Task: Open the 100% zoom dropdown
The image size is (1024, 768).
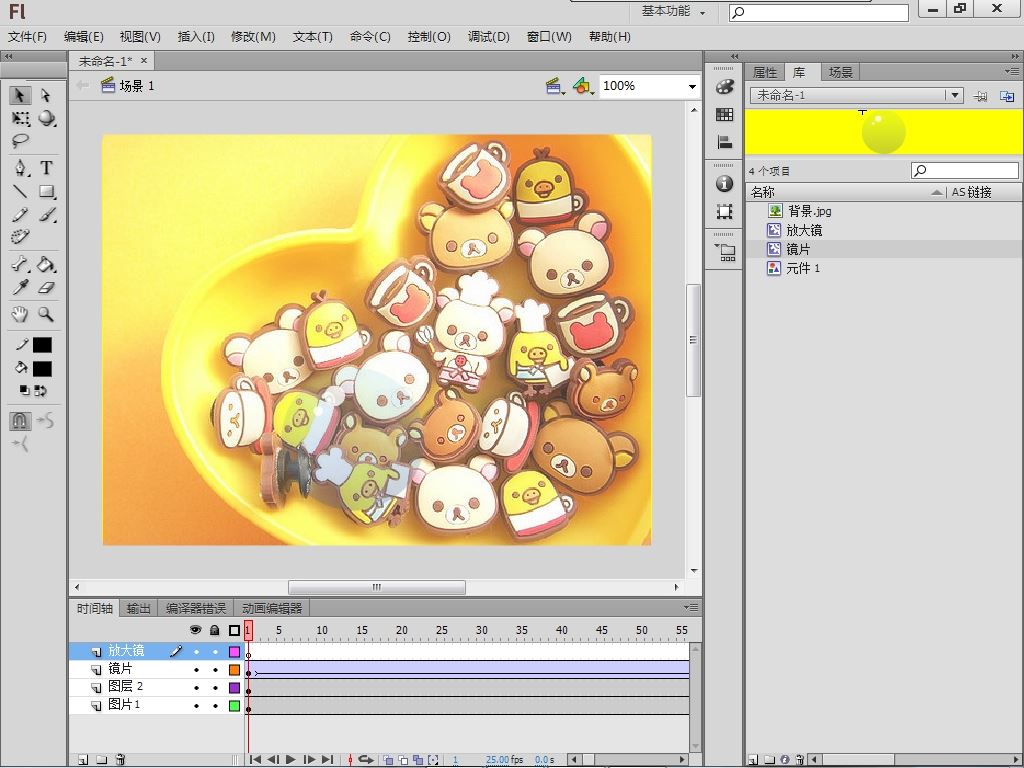Action: [692, 87]
